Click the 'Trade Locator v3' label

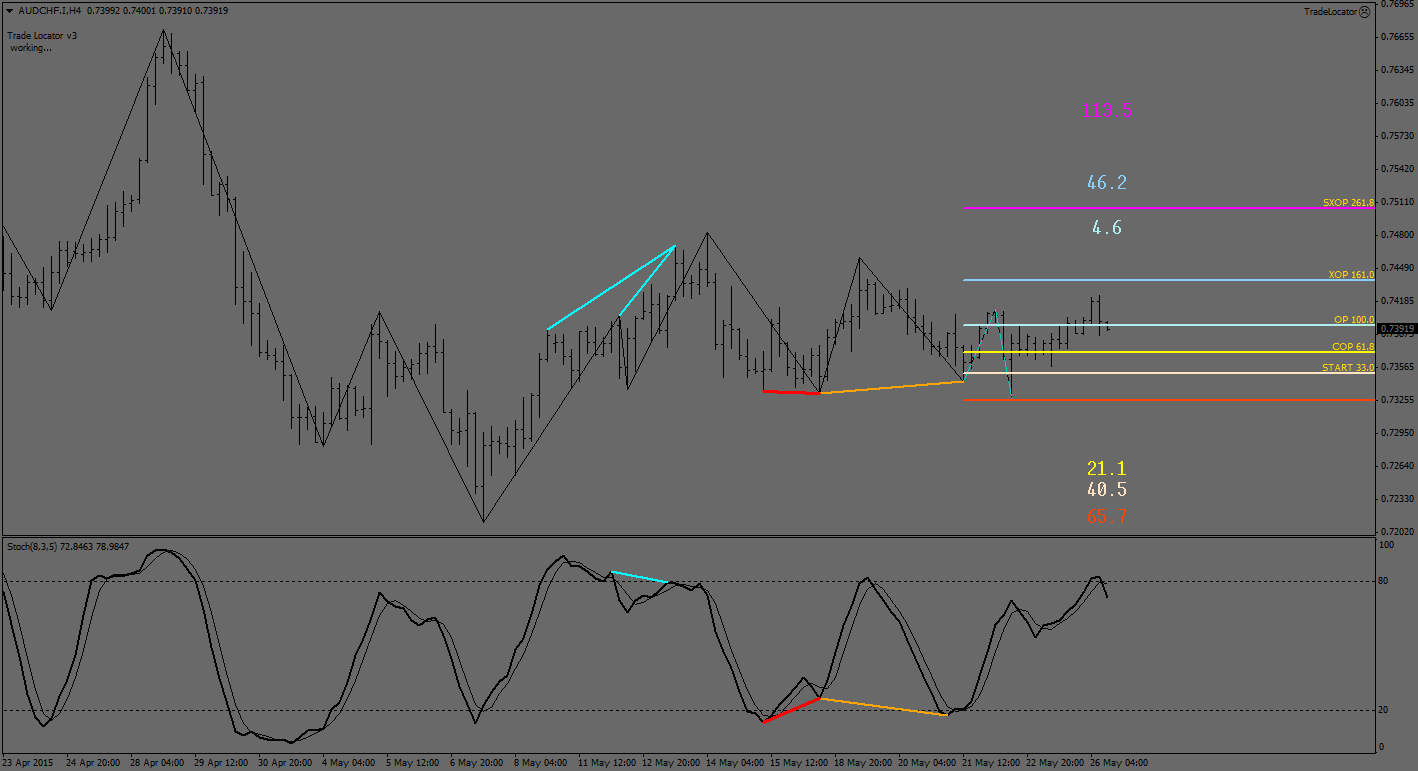click(x=42, y=35)
